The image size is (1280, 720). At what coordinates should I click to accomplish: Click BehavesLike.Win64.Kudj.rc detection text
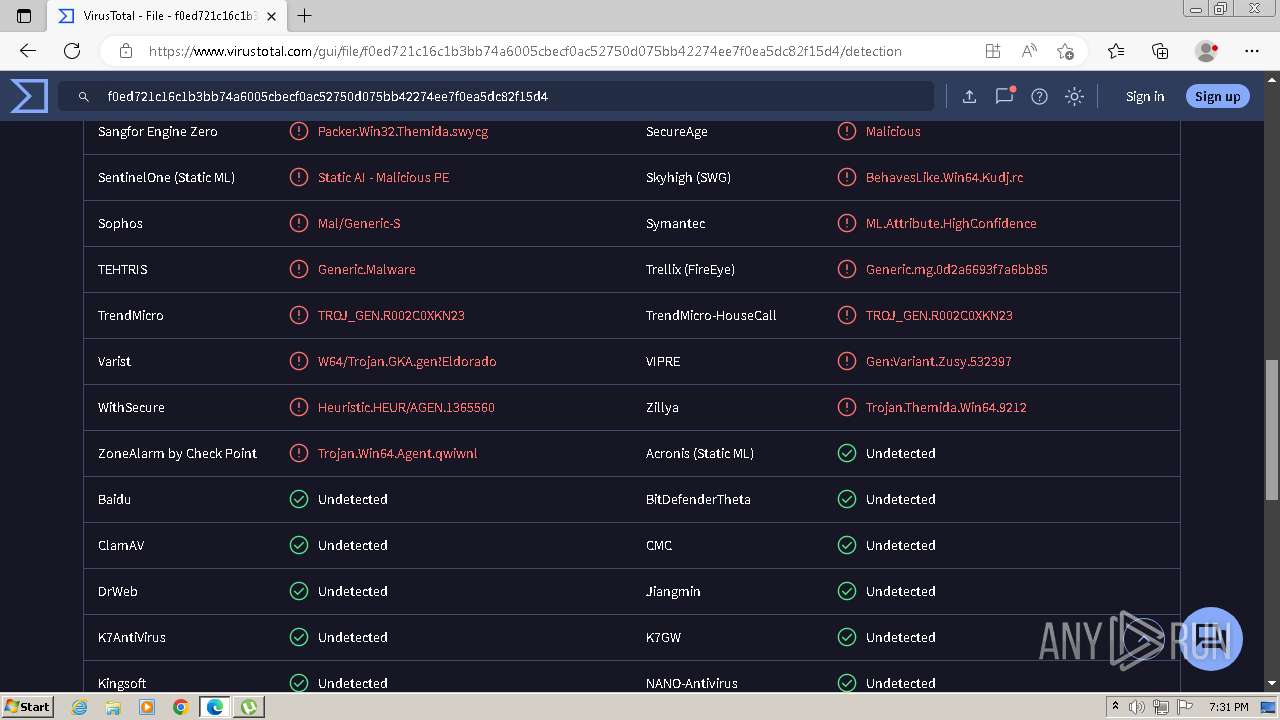(x=944, y=177)
